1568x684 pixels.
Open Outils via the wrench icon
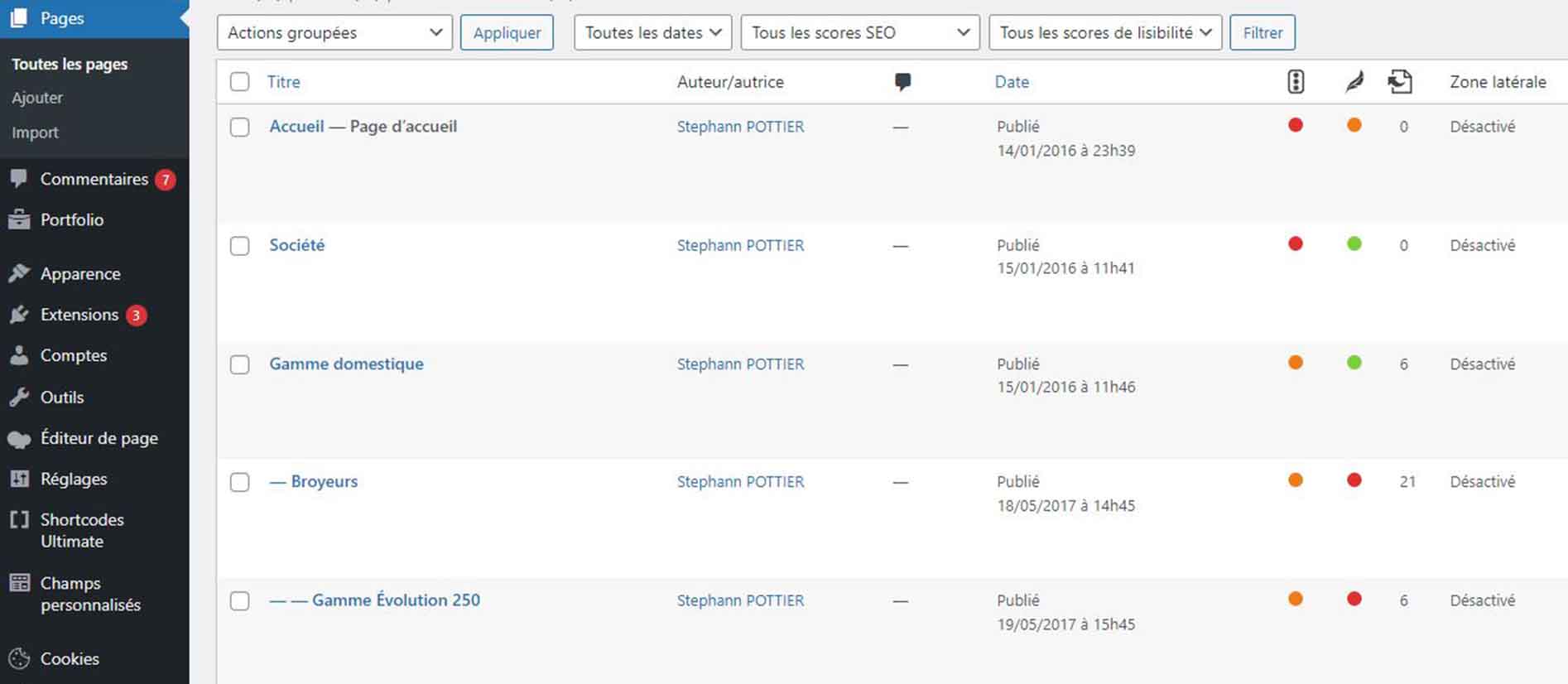[x=19, y=397]
